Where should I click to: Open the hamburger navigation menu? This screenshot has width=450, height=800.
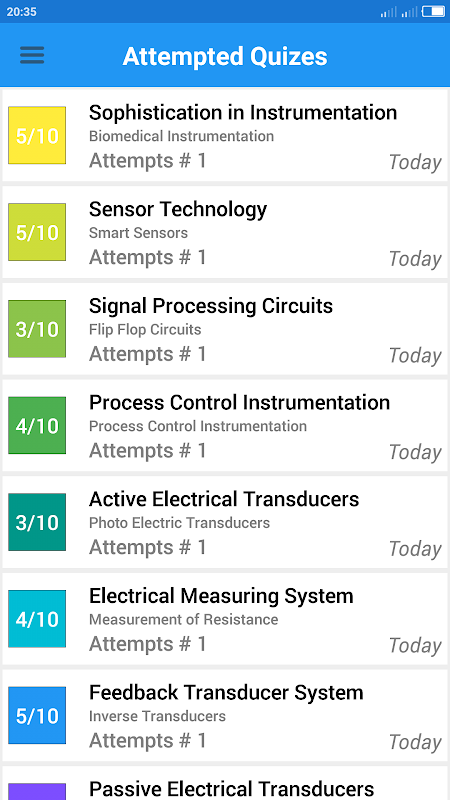click(x=32, y=55)
